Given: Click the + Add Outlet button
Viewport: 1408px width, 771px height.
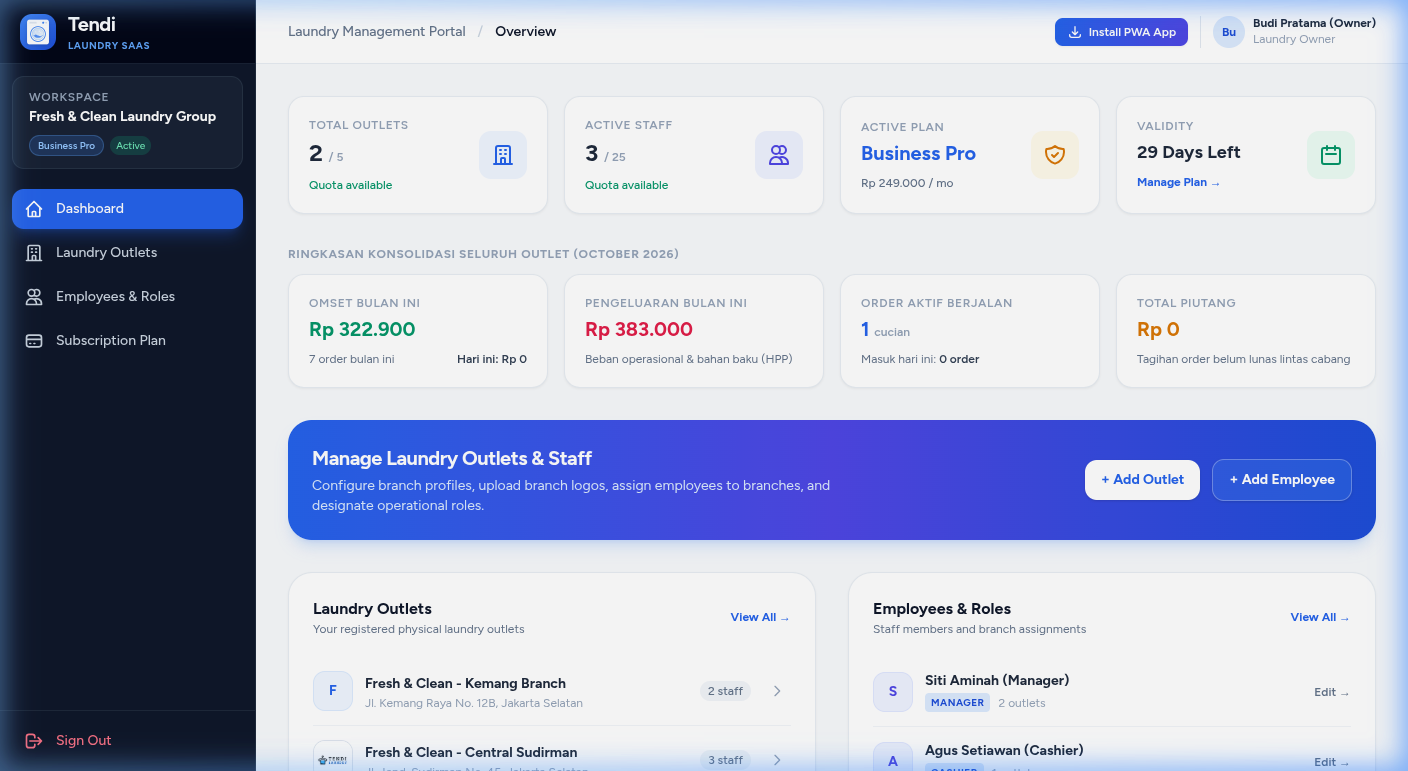Looking at the screenshot, I should point(1142,480).
